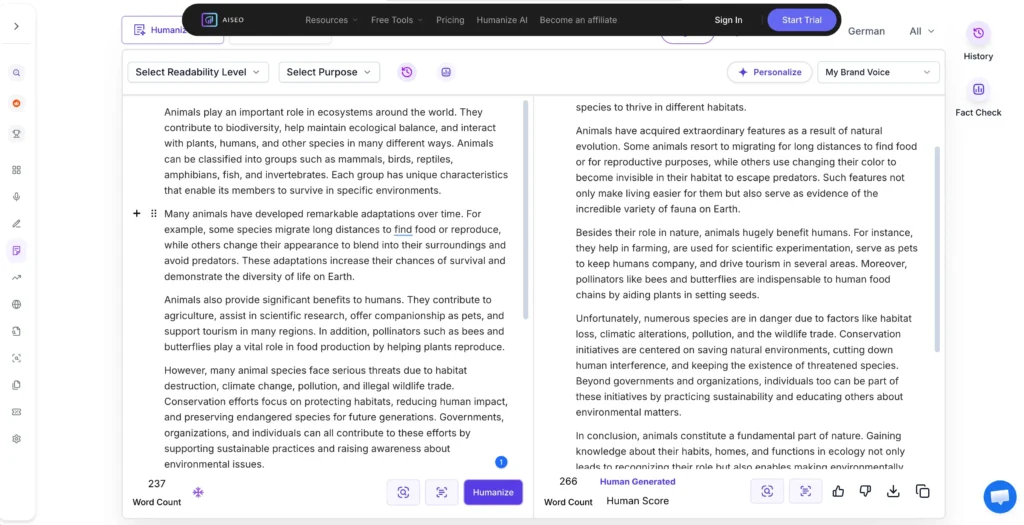Go to the Pricing page

click(x=450, y=20)
